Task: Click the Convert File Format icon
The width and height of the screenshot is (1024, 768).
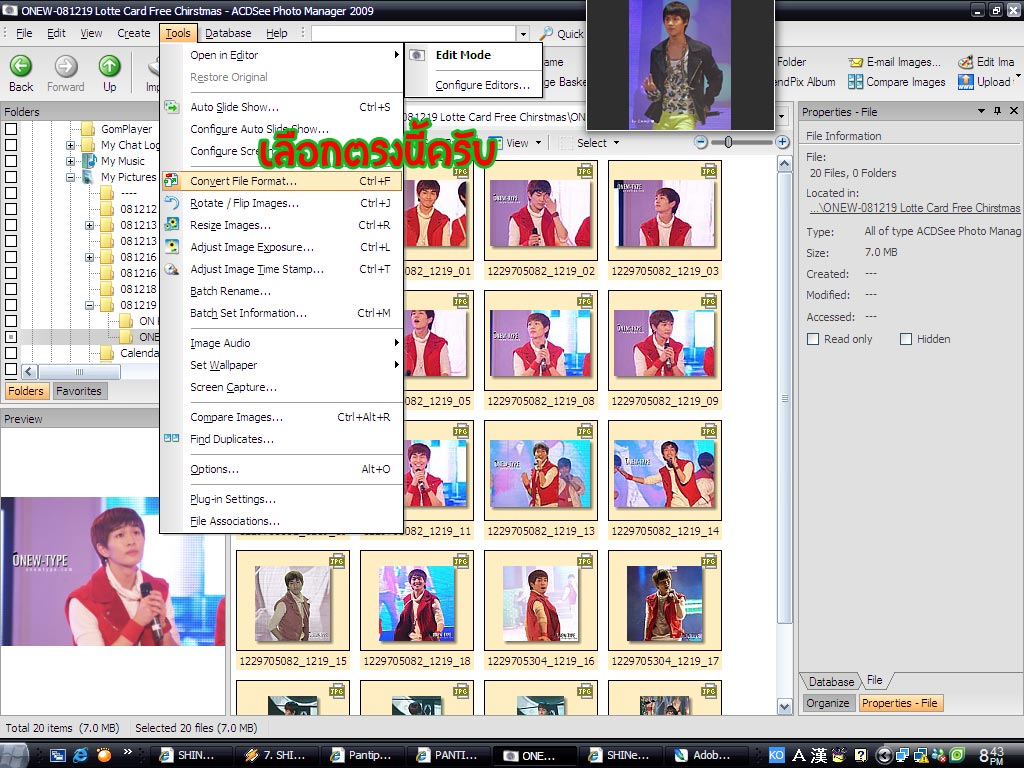Action: click(x=172, y=181)
